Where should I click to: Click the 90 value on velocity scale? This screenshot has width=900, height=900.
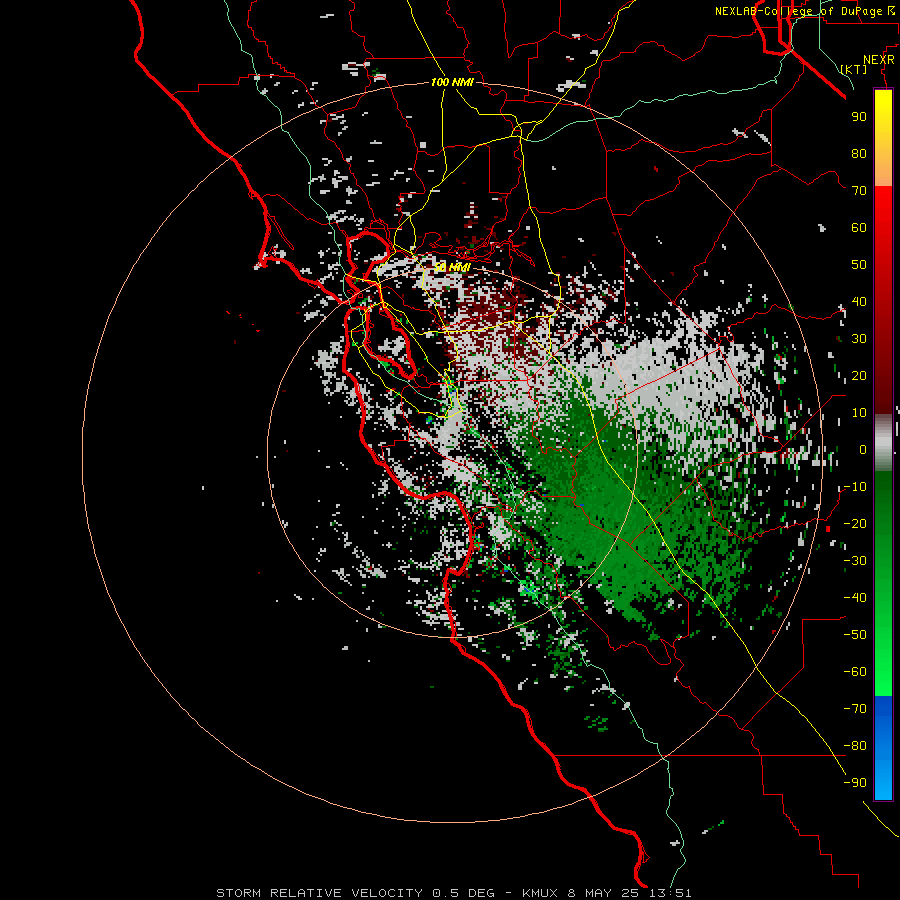[x=859, y=117]
